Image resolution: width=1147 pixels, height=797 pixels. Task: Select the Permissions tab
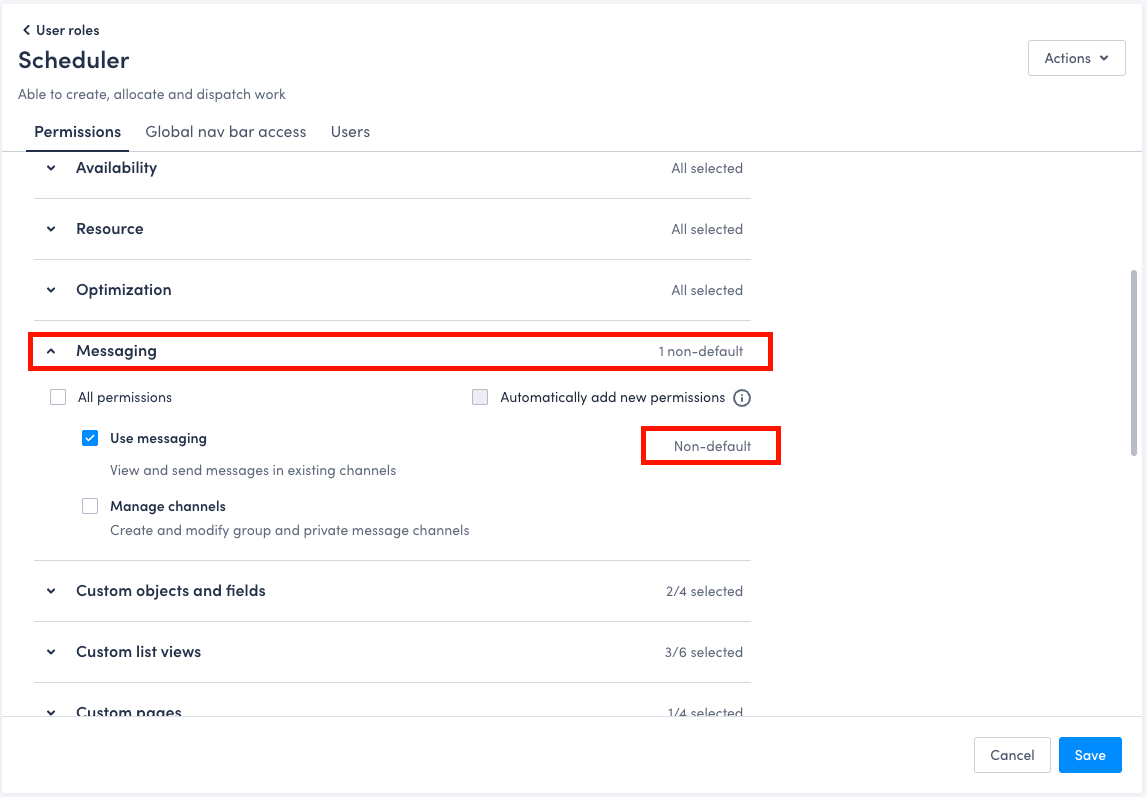tap(77, 131)
